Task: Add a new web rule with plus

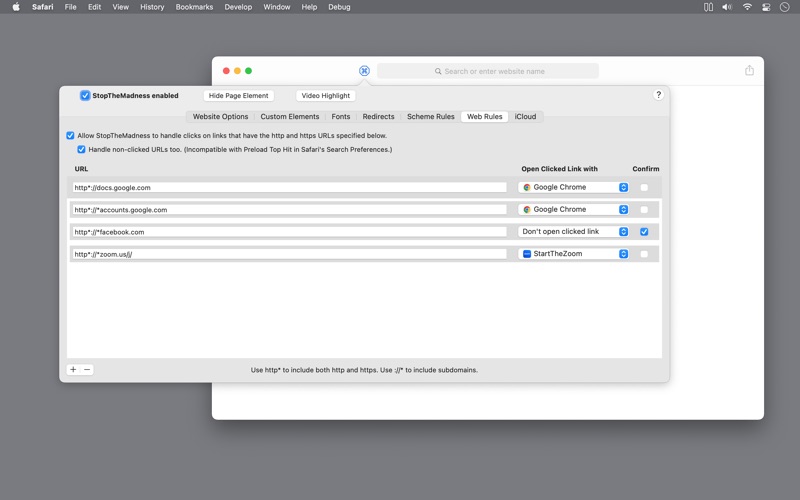Action: tap(73, 369)
